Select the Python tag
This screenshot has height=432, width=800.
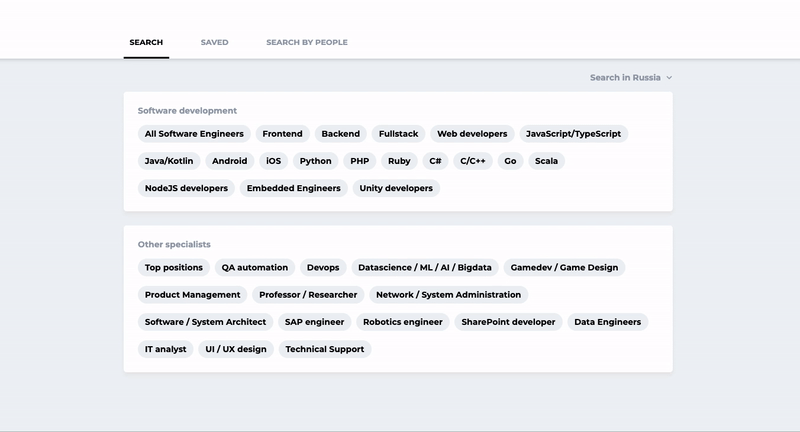[315, 161]
